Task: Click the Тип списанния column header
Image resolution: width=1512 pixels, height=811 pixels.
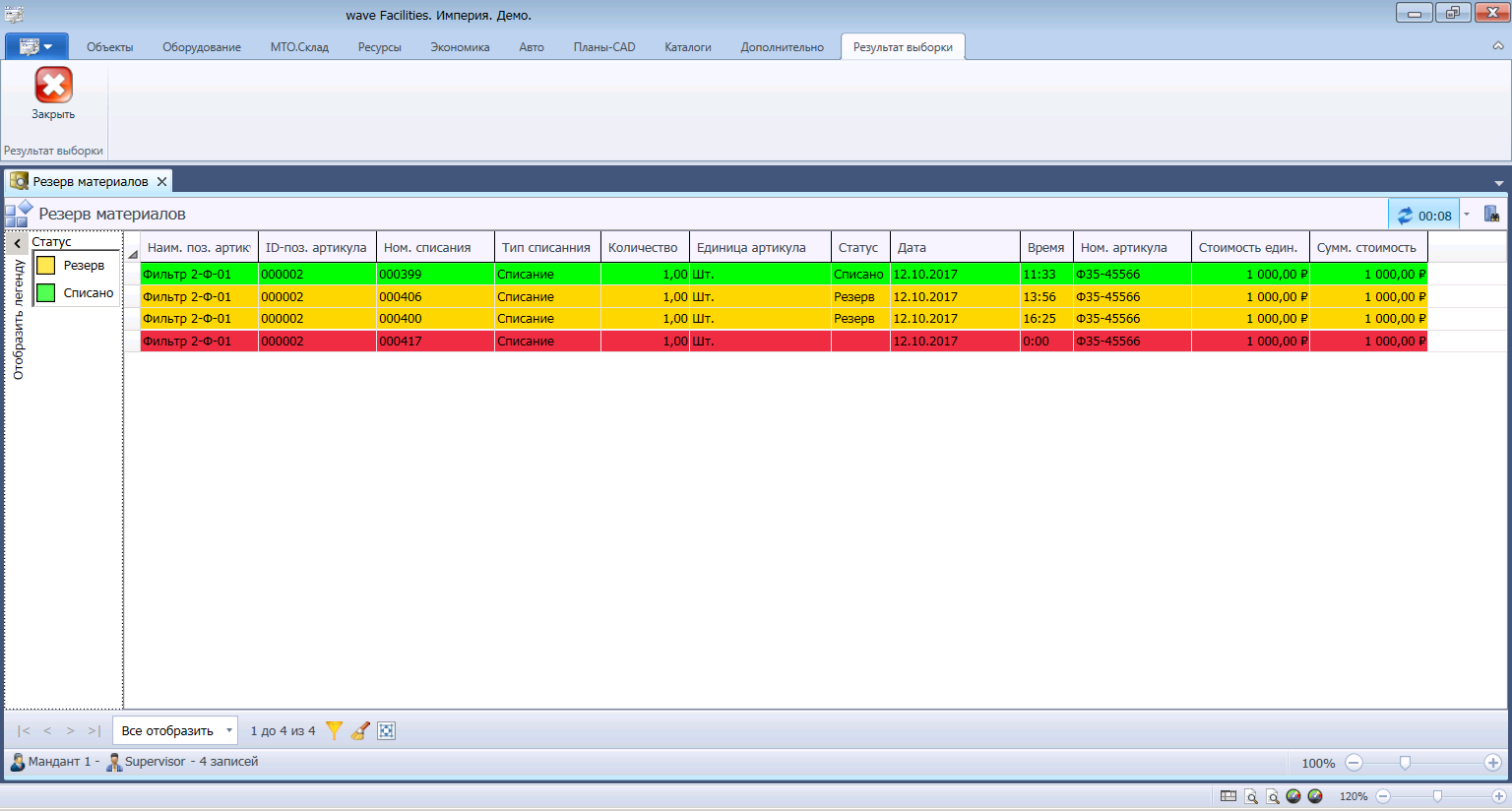Action: pyautogui.click(x=547, y=248)
